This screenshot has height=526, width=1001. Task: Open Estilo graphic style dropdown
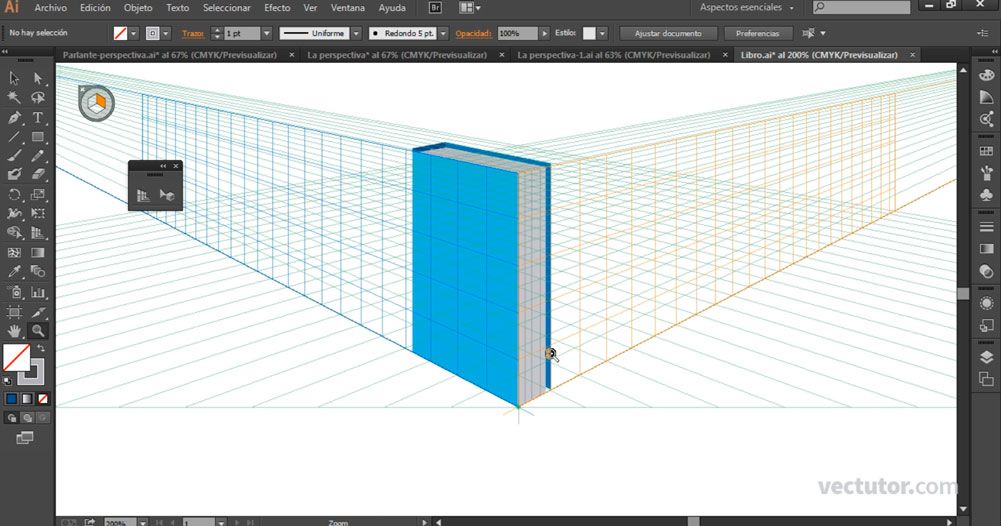point(602,33)
